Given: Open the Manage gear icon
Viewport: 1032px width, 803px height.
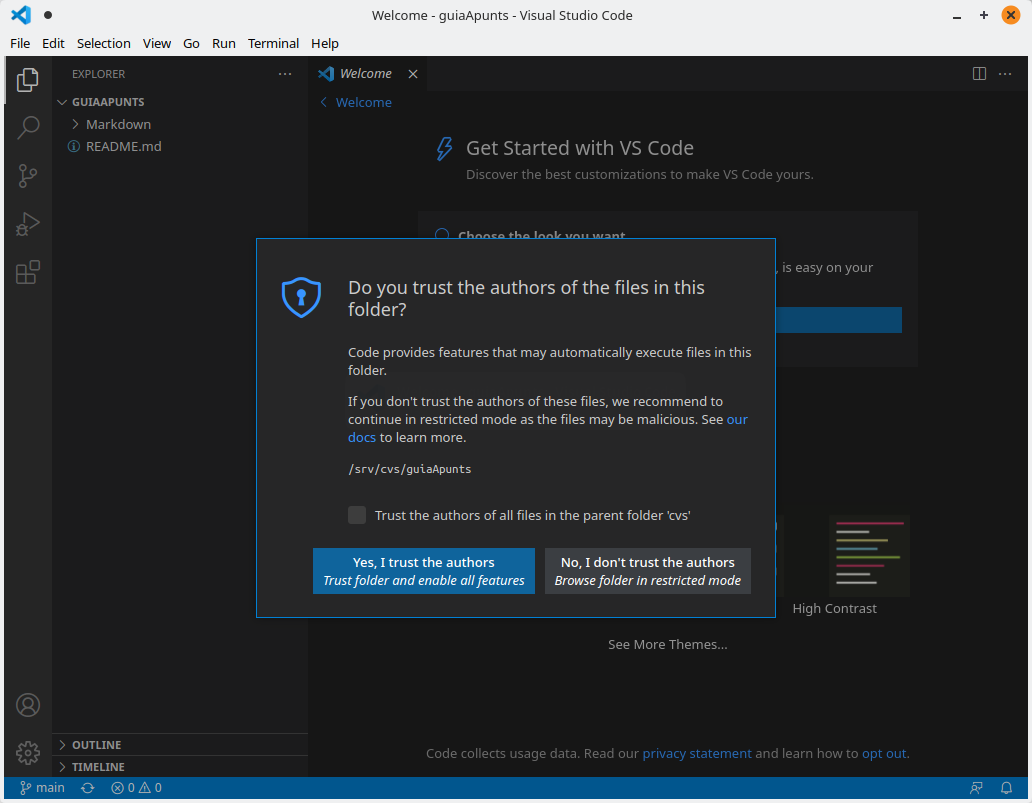Looking at the screenshot, I should (x=28, y=753).
